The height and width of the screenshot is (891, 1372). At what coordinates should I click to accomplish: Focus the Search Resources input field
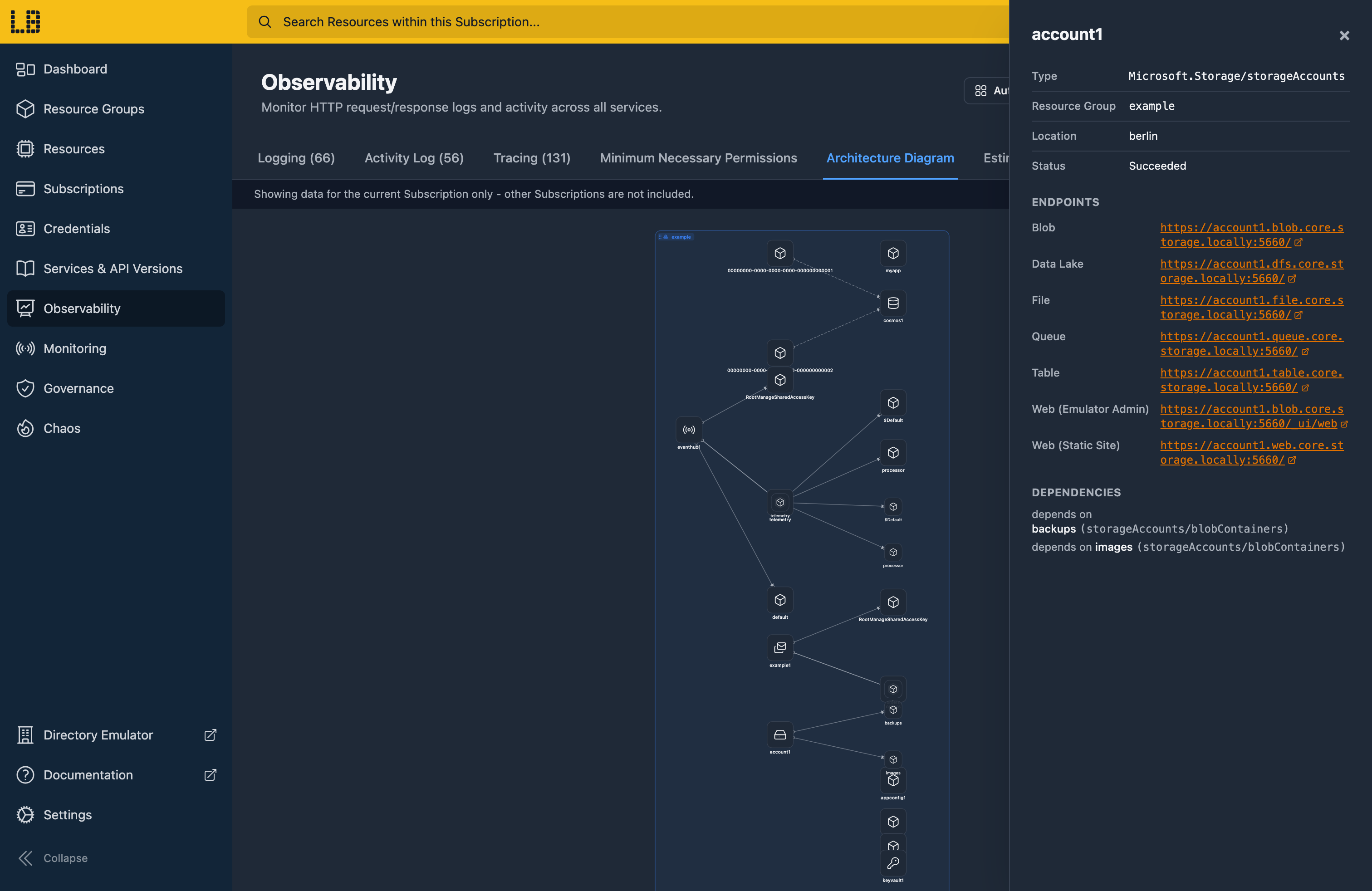tap(628, 22)
